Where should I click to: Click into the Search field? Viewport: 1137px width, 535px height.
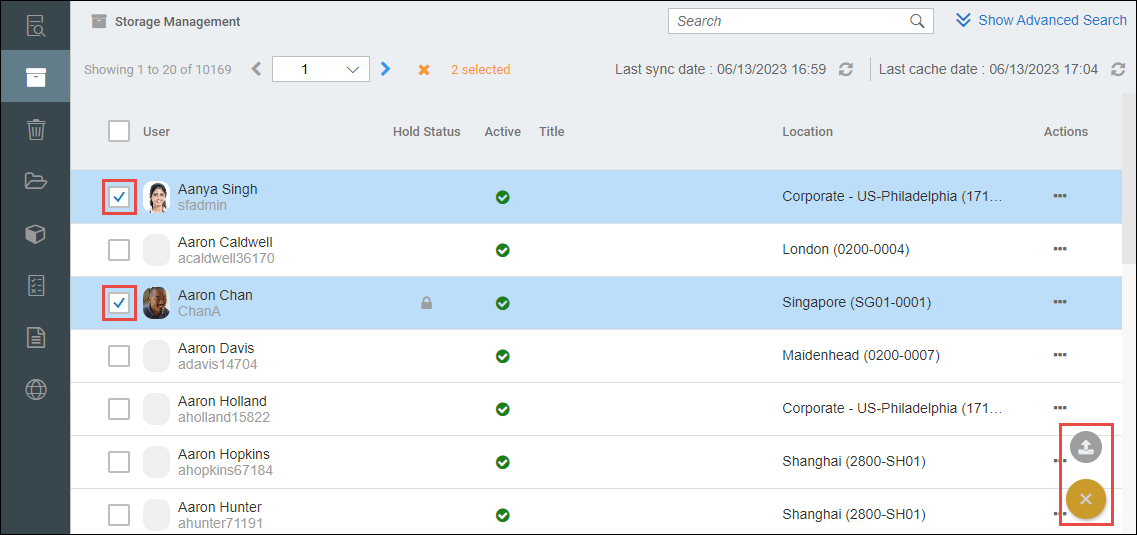point(788,21)
